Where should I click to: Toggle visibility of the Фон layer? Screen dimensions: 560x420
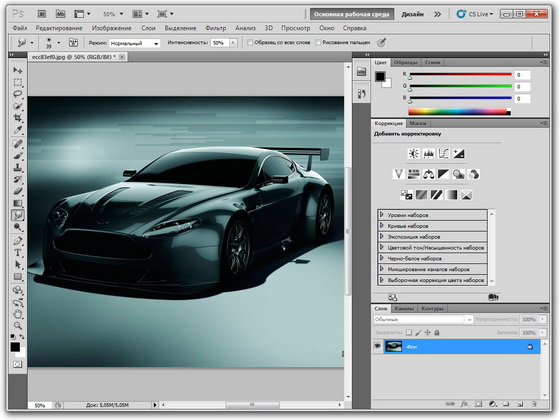click(377, 346)
